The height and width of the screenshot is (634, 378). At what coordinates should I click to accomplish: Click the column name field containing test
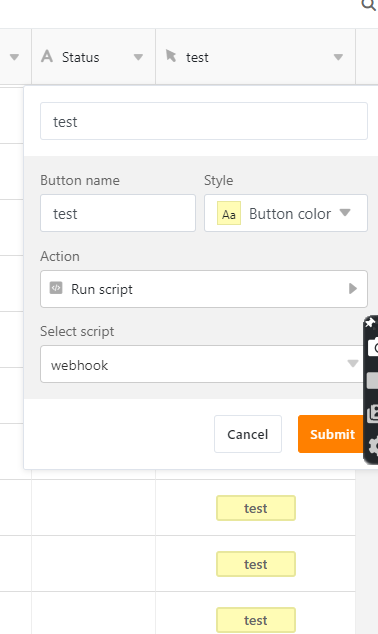tap(204, 121)
